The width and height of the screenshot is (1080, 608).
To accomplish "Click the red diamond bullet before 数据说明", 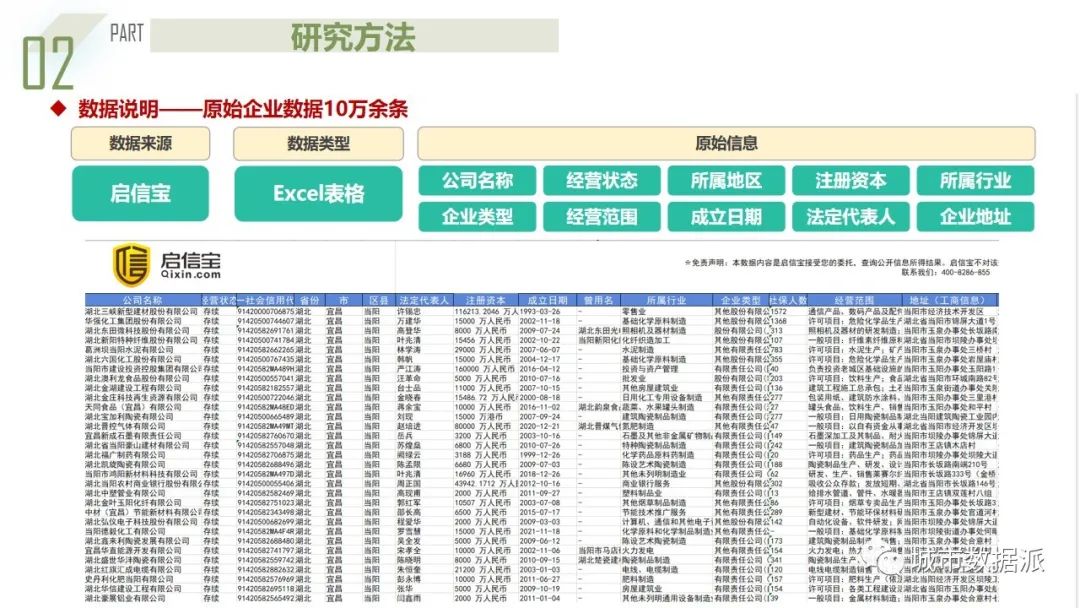I will click(x=59, y=109).
